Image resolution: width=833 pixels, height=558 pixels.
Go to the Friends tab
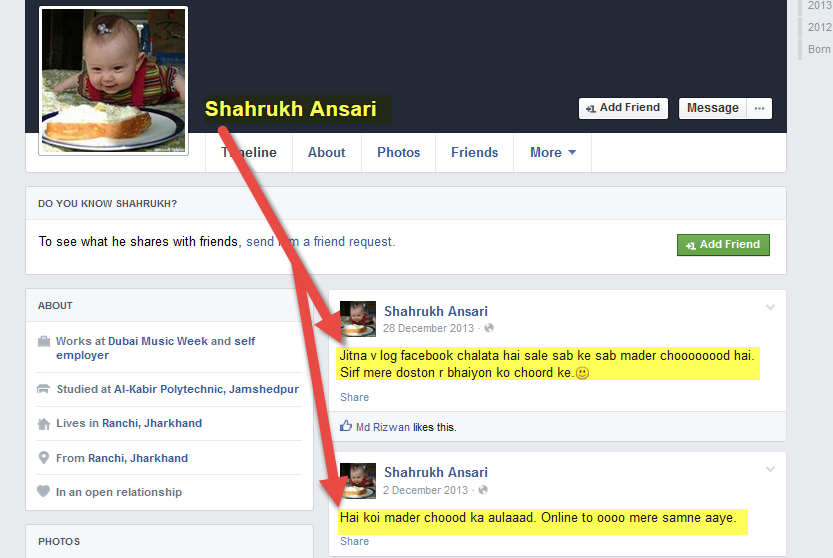pyautogui.click(x=474, y=153)
